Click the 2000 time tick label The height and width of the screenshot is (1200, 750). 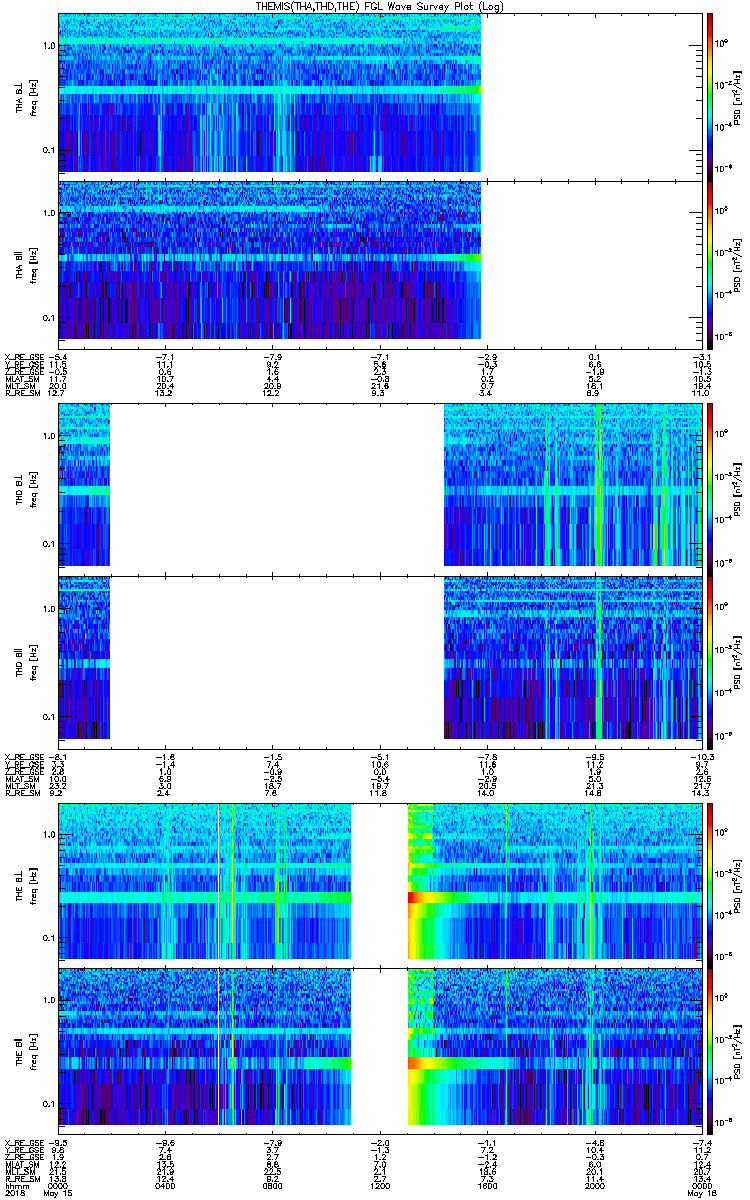594,1185
